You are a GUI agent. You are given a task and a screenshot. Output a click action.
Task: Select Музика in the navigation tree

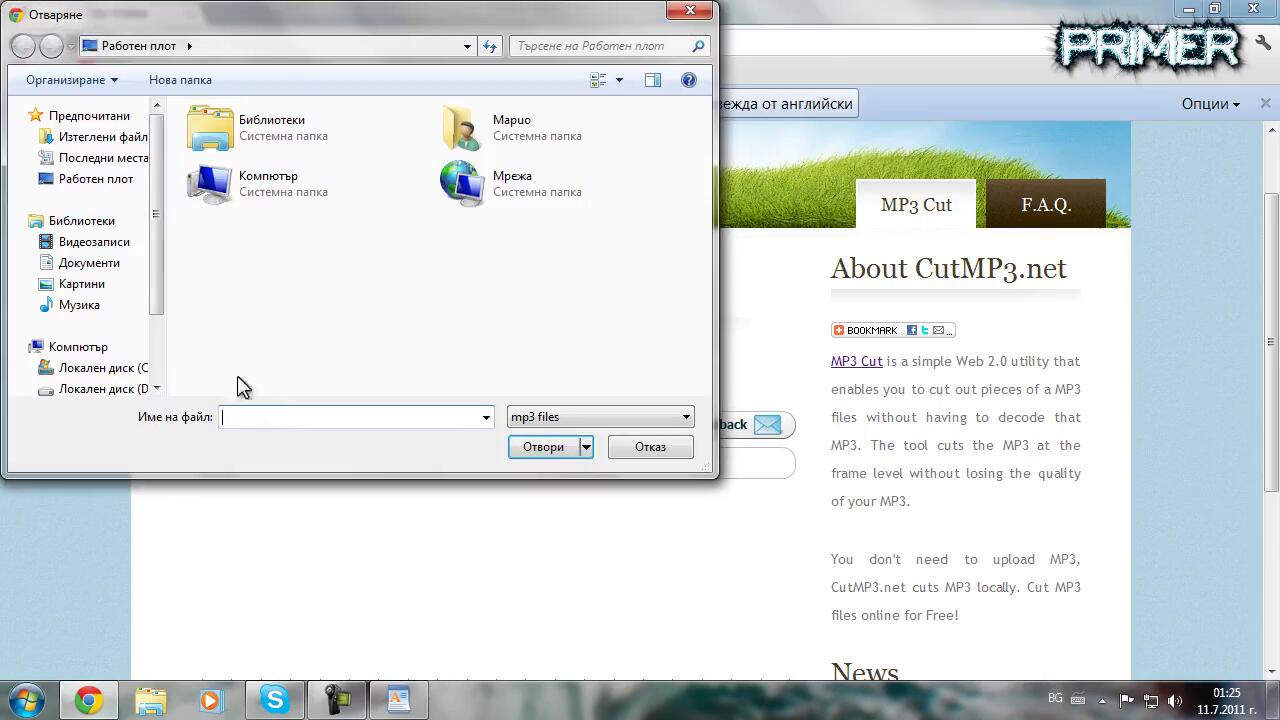pos(79,305)
